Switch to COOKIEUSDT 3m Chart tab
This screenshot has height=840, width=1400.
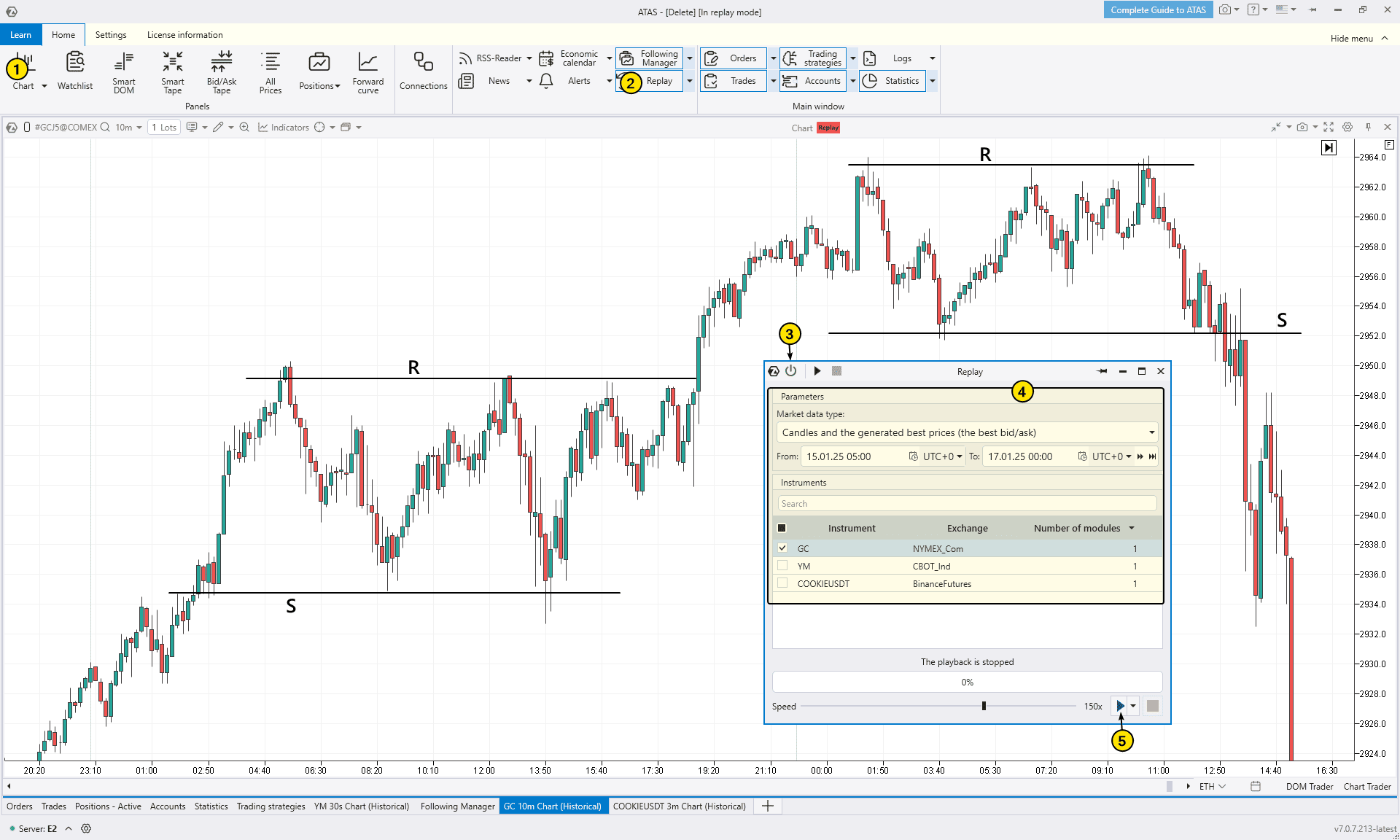click(x=679, y=806)
